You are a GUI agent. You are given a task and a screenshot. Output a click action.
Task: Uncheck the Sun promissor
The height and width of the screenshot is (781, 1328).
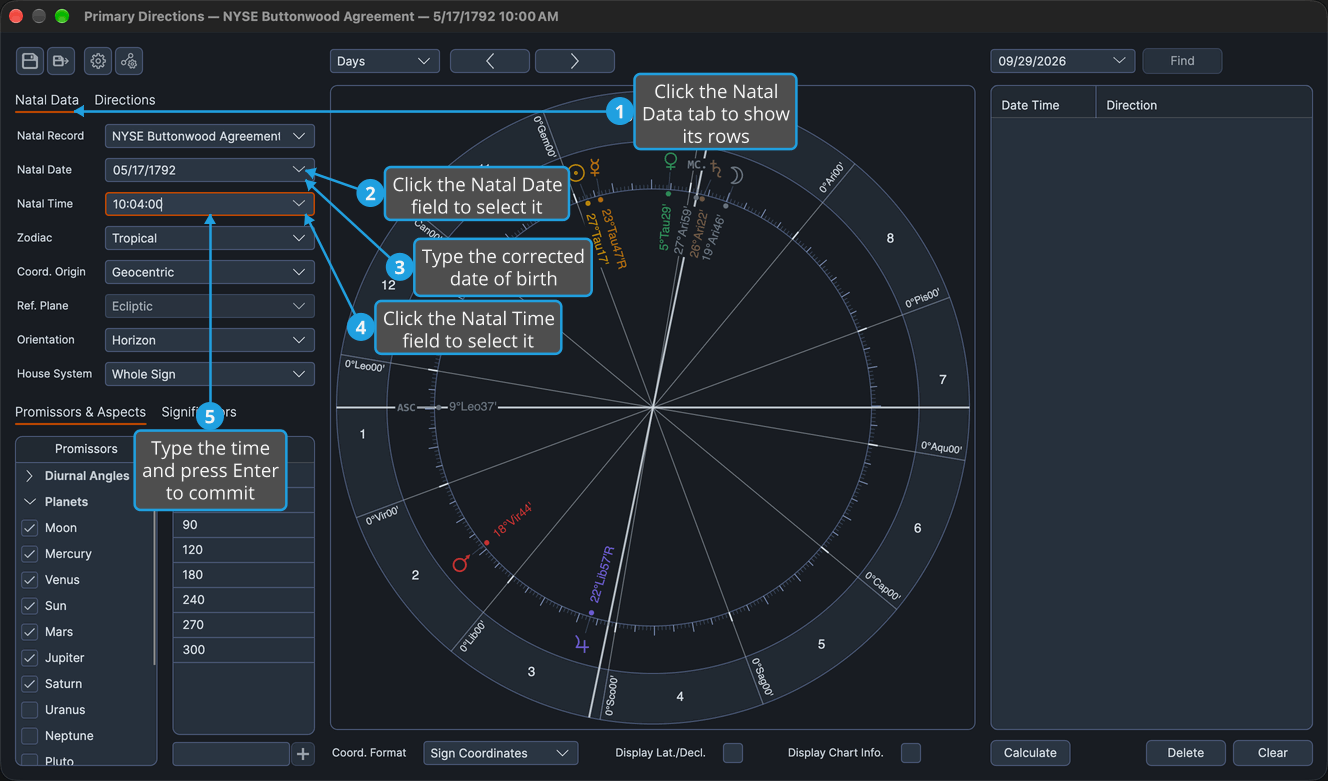click(30, 606)
